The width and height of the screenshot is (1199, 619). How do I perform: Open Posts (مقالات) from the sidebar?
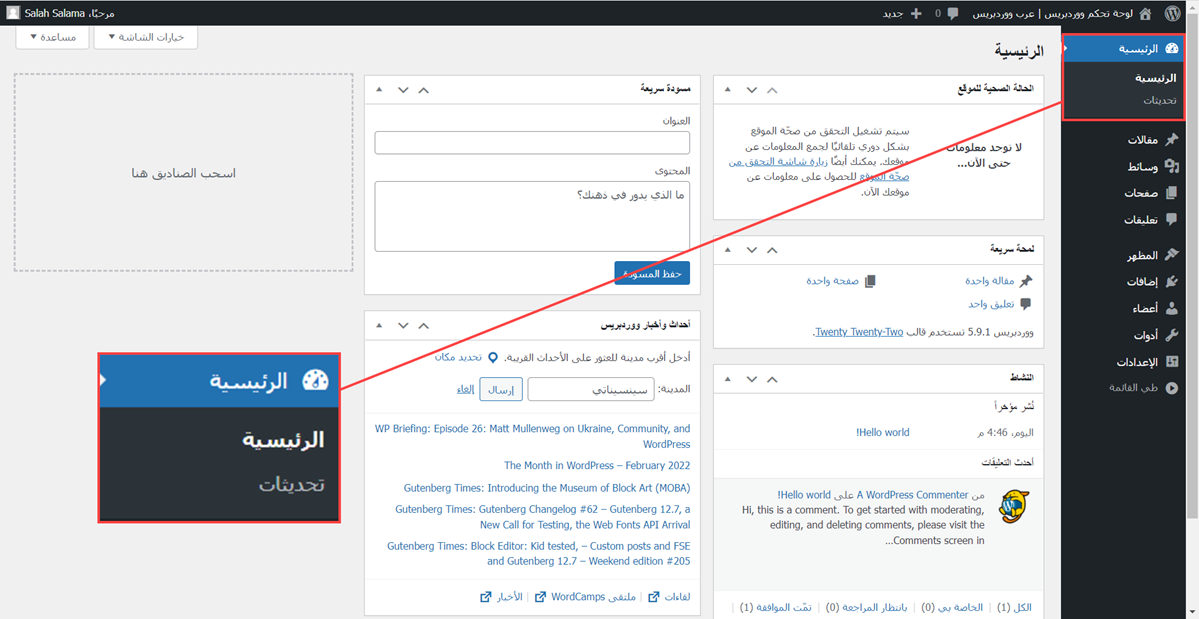(1141, 140)
